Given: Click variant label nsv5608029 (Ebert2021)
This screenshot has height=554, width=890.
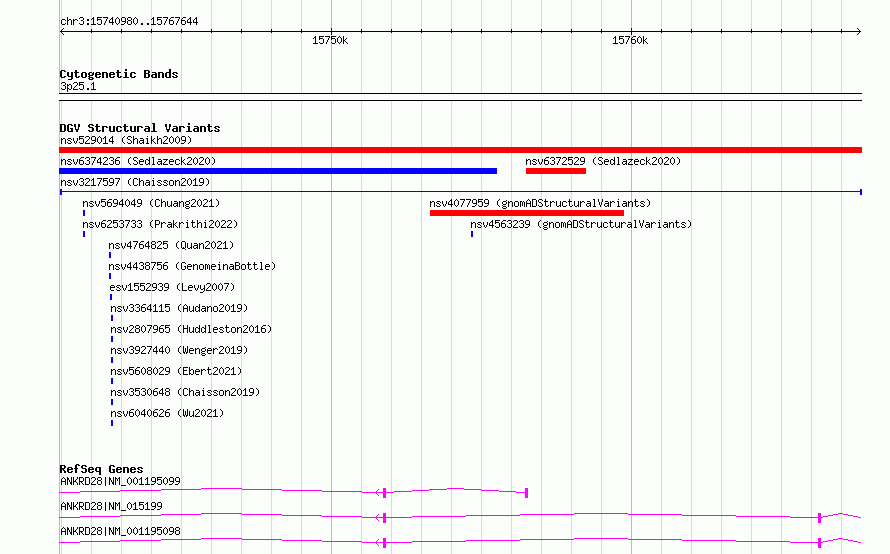Looking at the screenshot, I should tap(176, 371).
